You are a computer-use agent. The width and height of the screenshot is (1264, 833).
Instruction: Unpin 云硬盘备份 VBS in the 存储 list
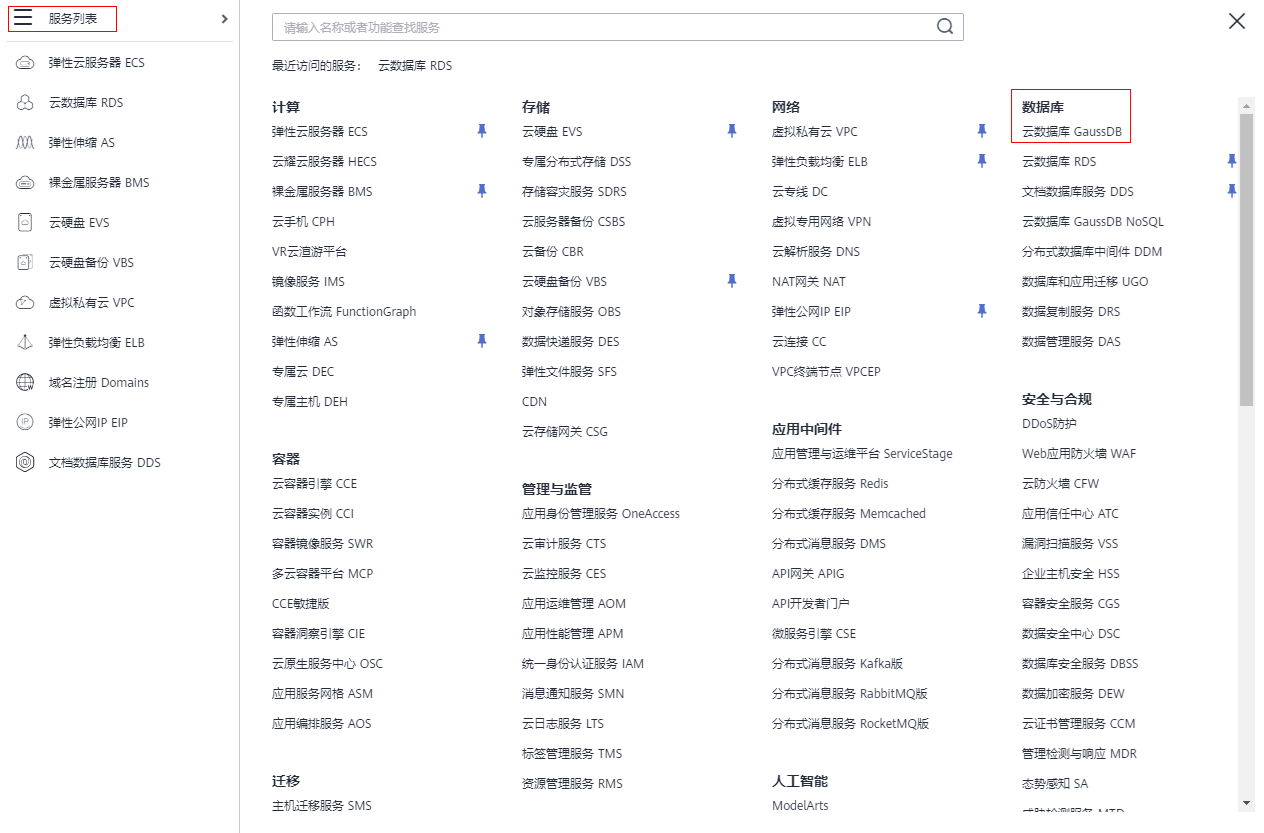[732, 281]
